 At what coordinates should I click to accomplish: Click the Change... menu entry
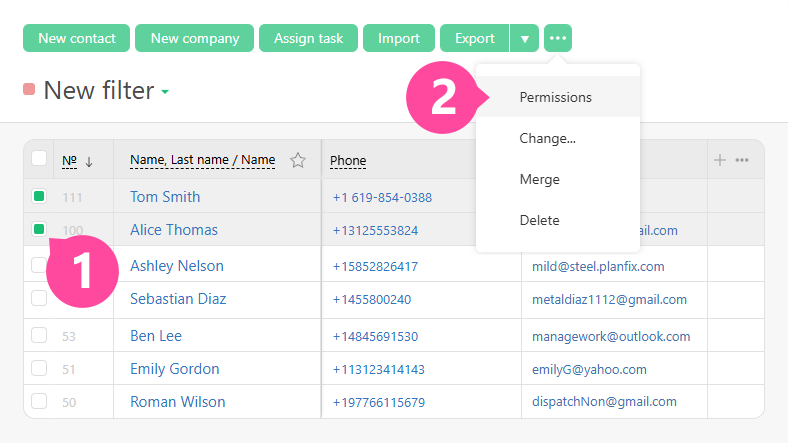(547, 138)
